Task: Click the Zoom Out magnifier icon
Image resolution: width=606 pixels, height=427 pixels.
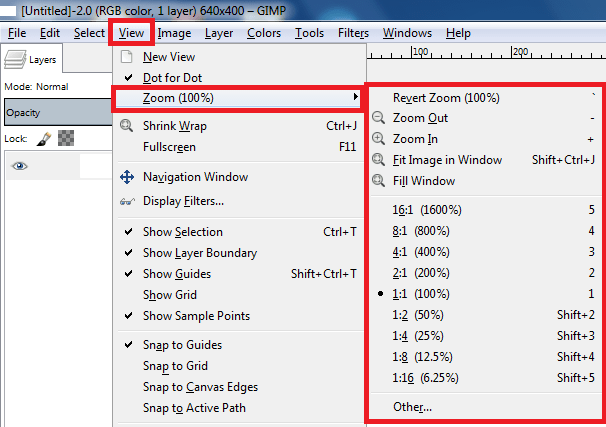Action: point(378,118)
